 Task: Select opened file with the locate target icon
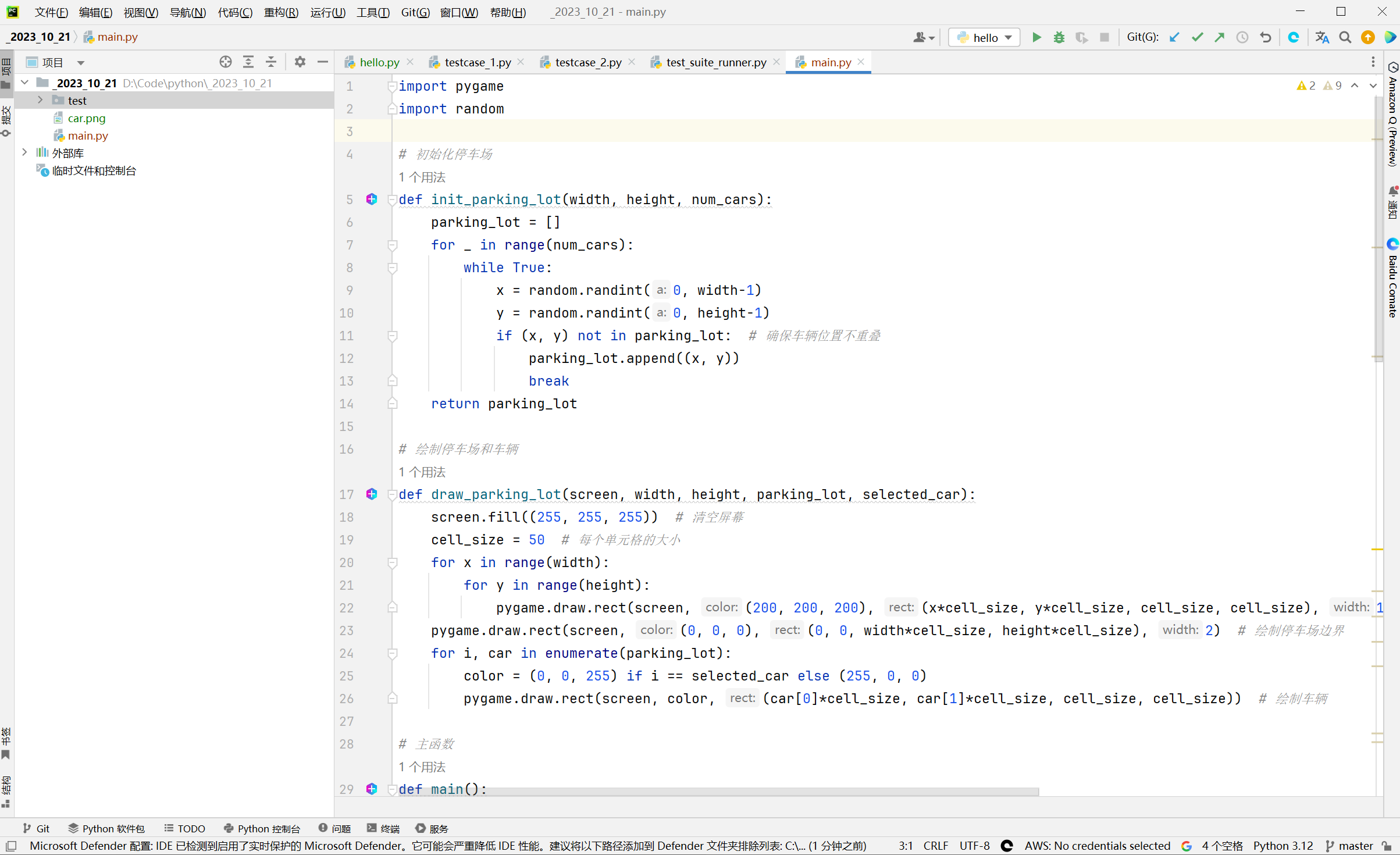[226, 62]
